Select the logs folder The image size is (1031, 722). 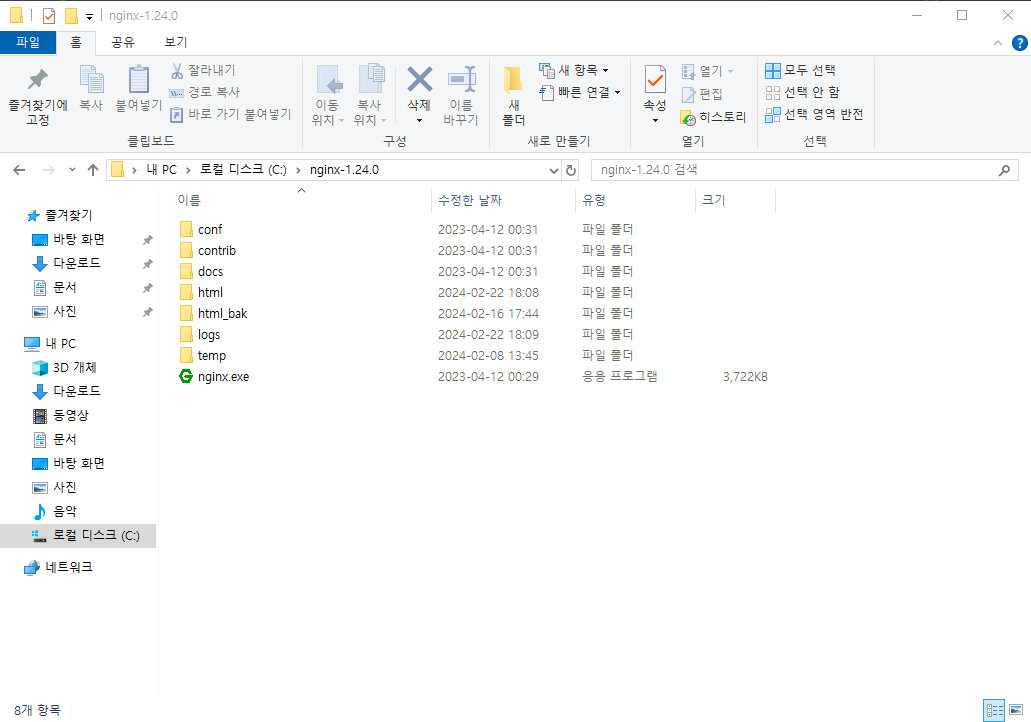pos(208,335)
